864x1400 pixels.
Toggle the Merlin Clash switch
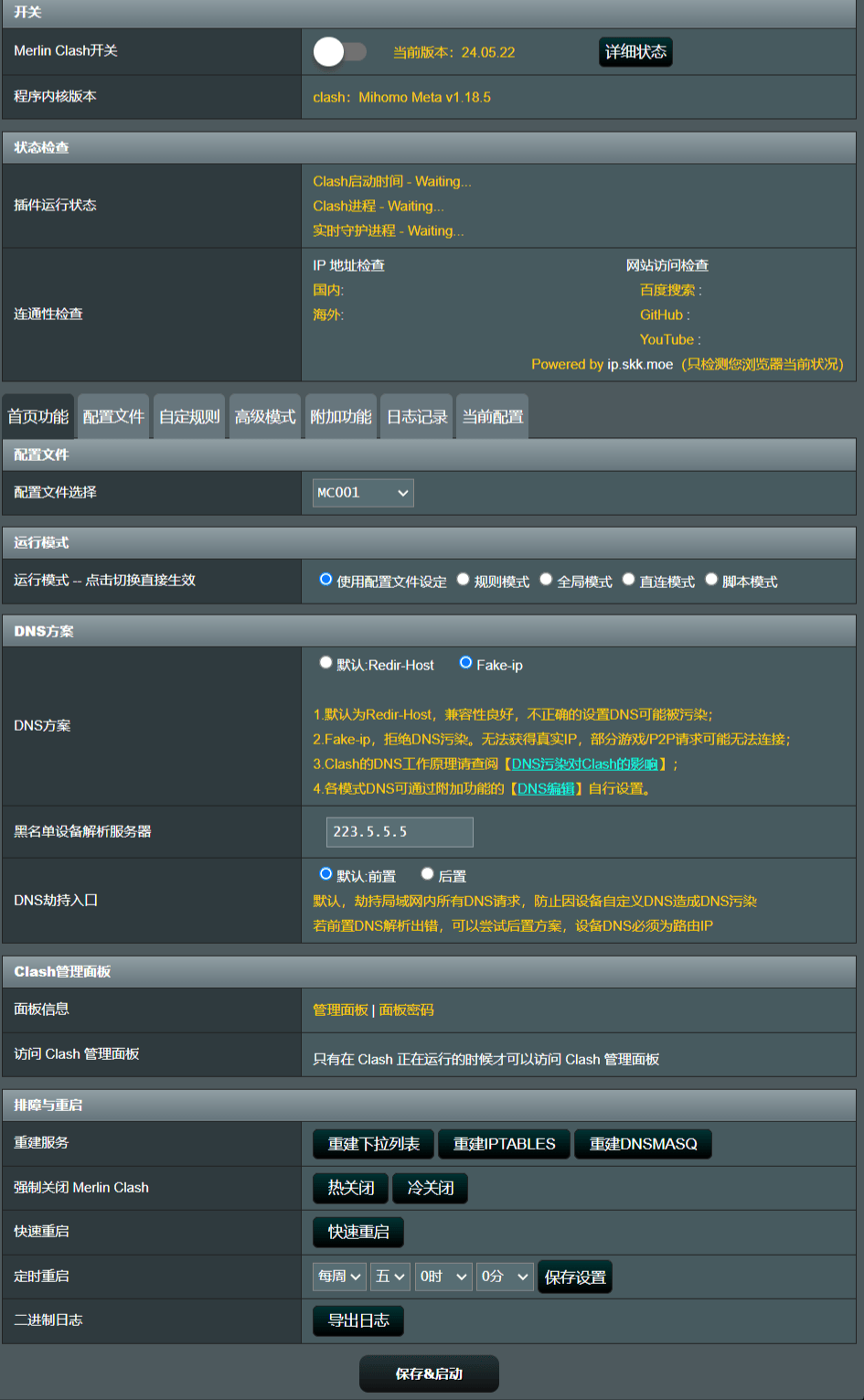339,52
